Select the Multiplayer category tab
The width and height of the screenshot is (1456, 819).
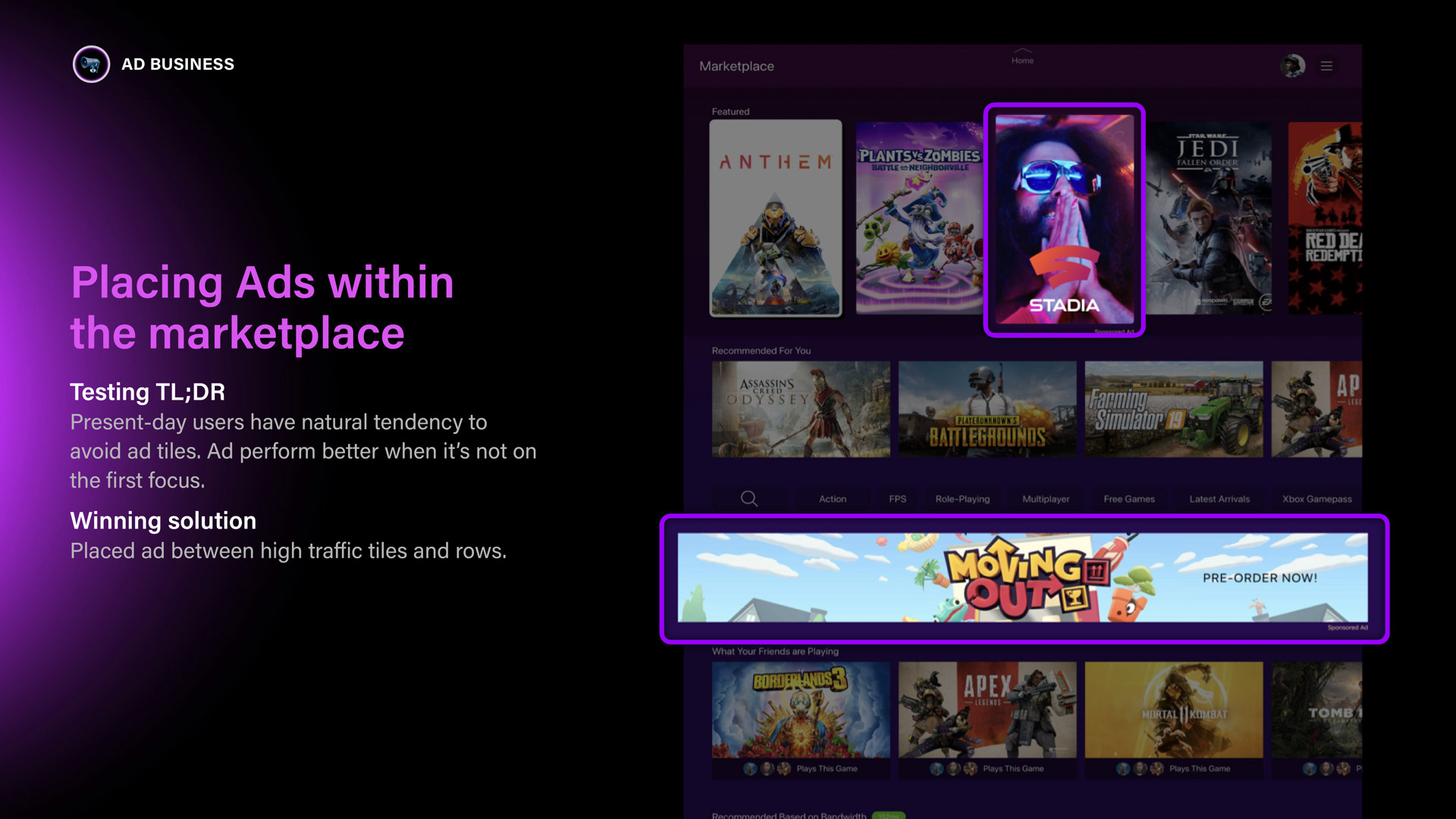1046,499
